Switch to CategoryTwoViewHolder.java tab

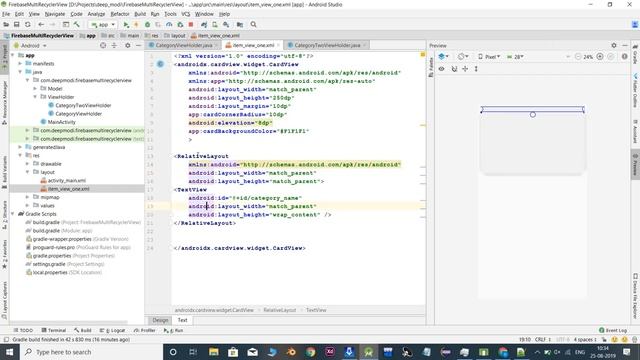tap(327, 45)
